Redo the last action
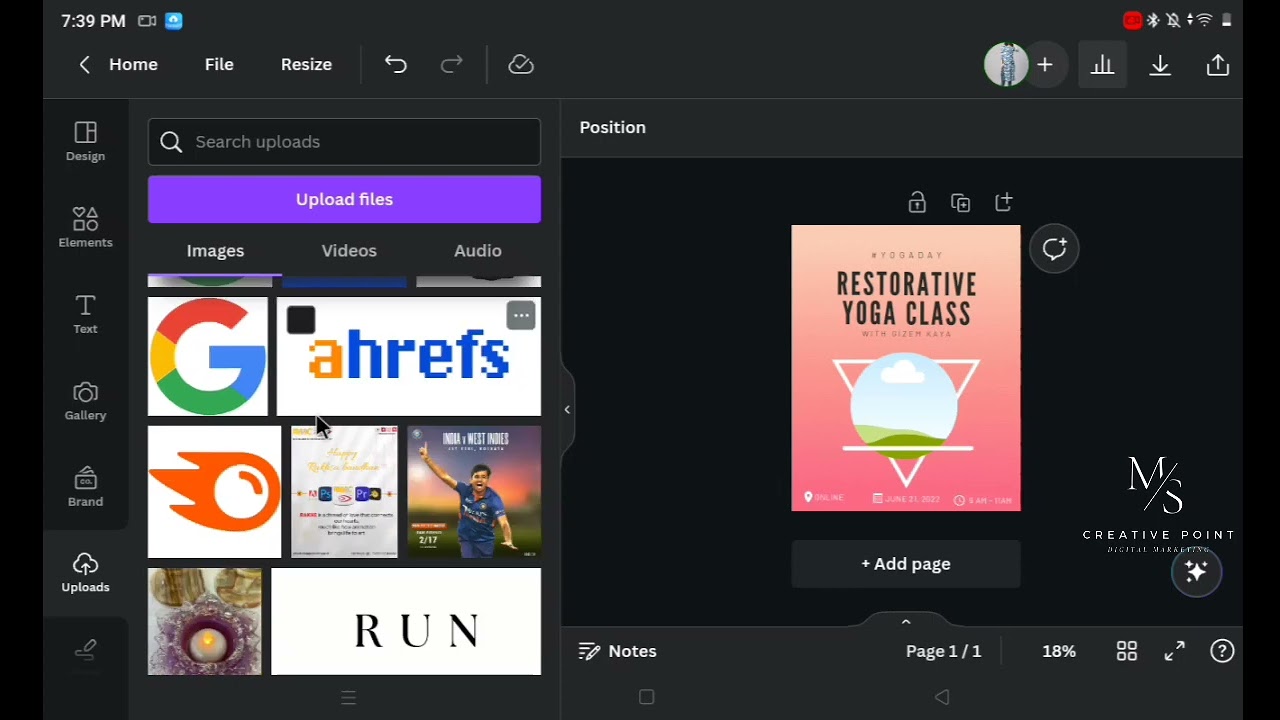The width and height of the screenshot is (1280, 720). point(452,64)
